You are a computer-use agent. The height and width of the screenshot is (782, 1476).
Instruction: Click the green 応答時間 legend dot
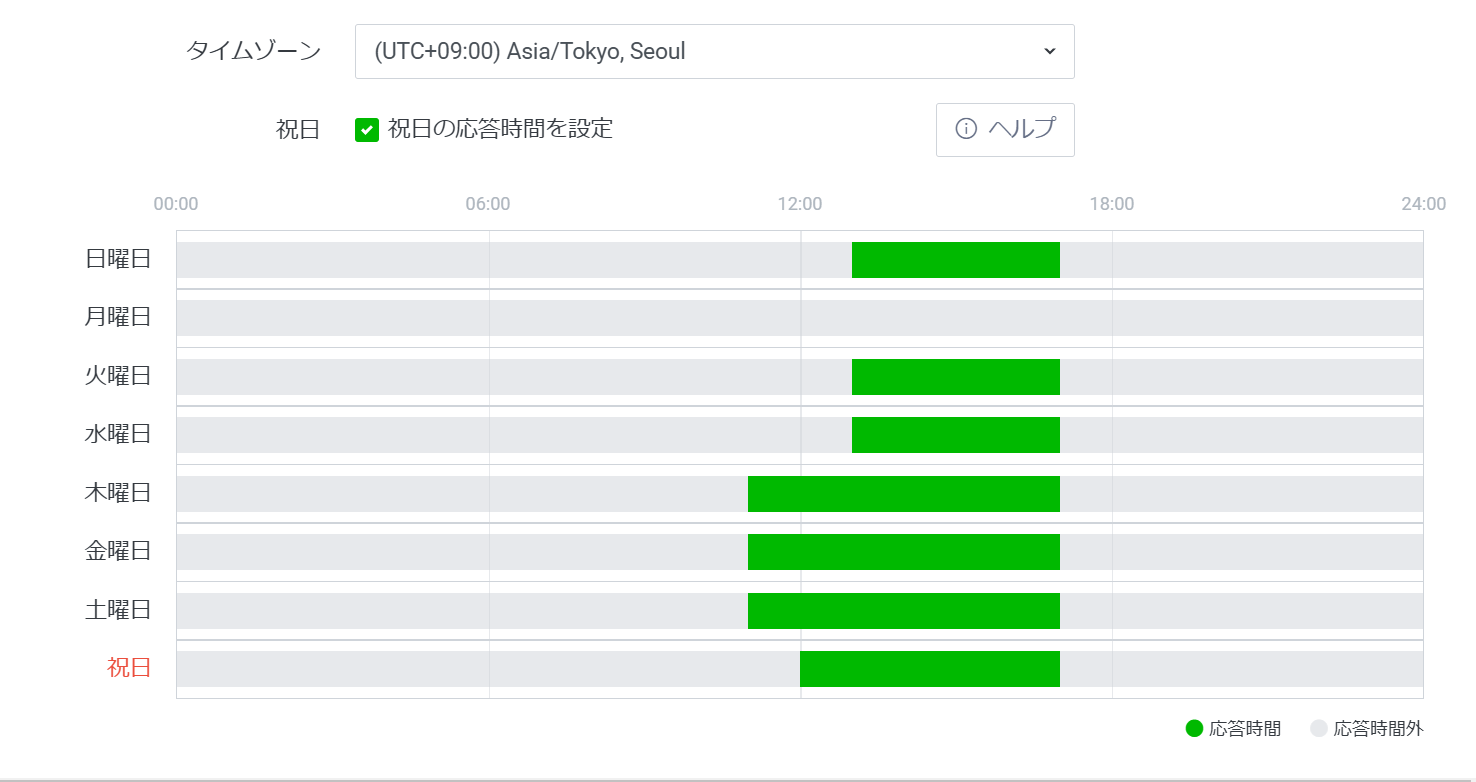click(x=1192, y=729)
